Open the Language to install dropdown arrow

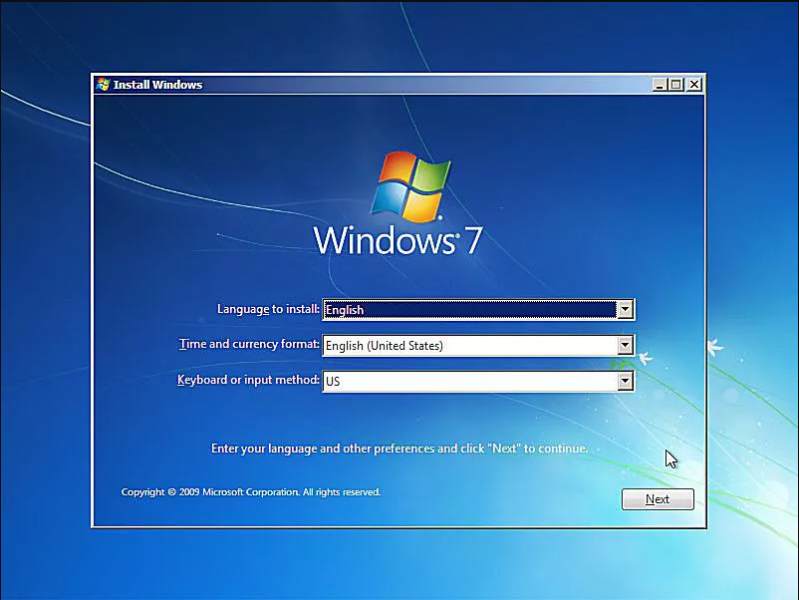click(x=625, y=309)
